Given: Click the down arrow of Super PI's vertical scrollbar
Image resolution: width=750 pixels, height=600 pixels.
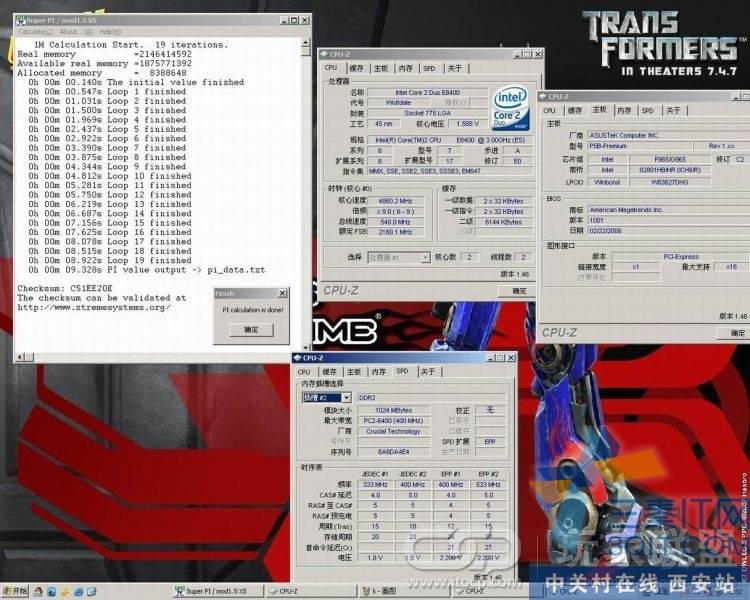Looking at the screenshot, I should 306,348.
